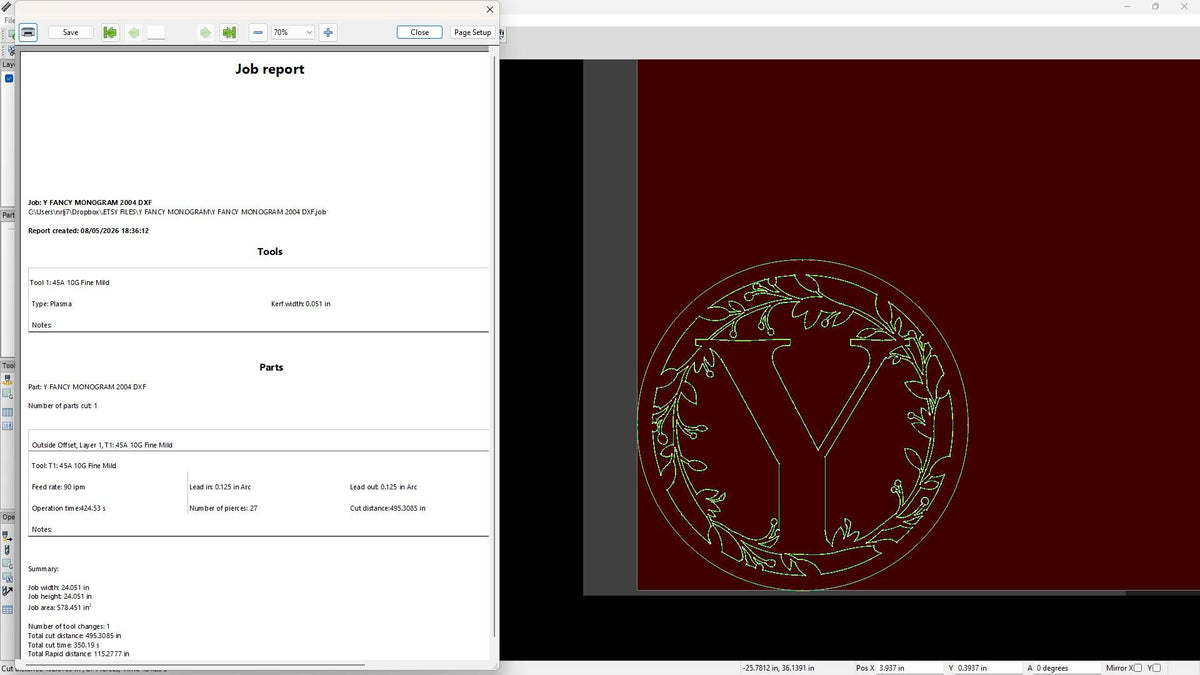Image resolution: width=1200 pixels, height=675 pixels.
Task: Click 'Total Rapid distance: 115.2777 in' line
Action: click(x=78, y=654)
